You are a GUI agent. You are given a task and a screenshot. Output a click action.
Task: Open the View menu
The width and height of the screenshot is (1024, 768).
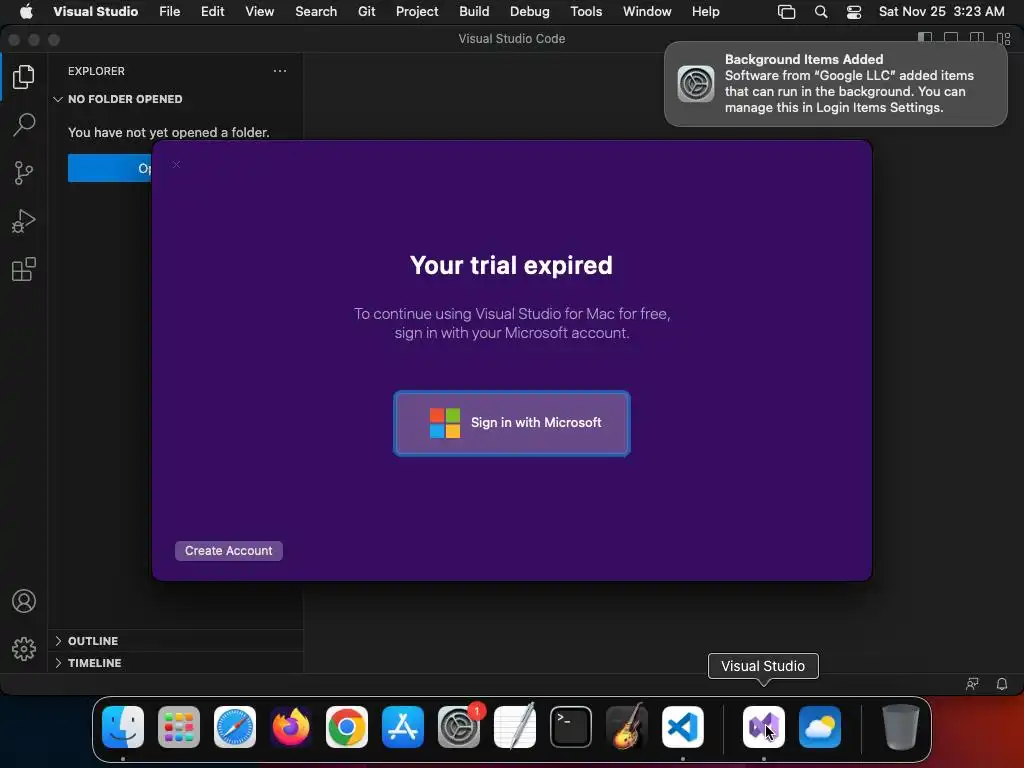tap(259, 11)
